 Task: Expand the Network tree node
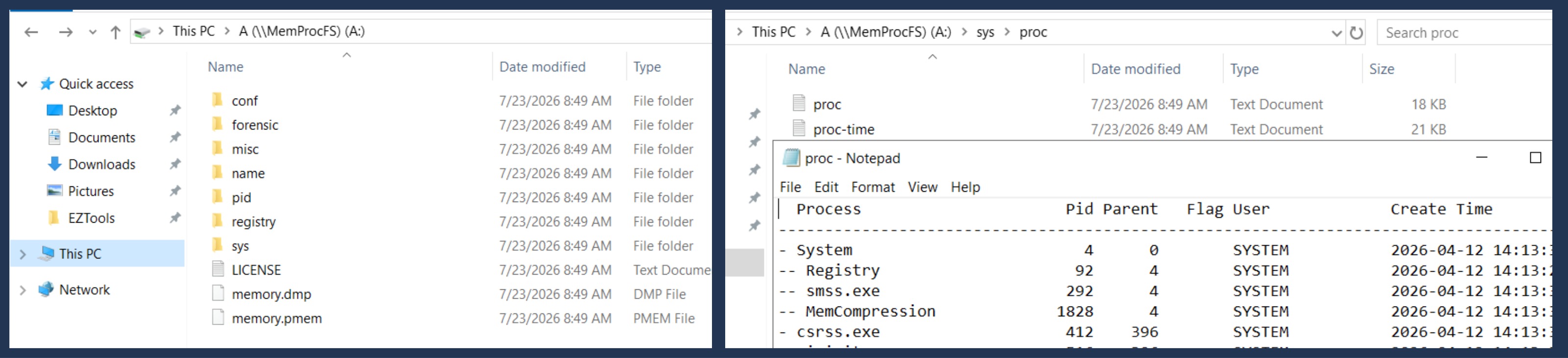click(23, 290)
